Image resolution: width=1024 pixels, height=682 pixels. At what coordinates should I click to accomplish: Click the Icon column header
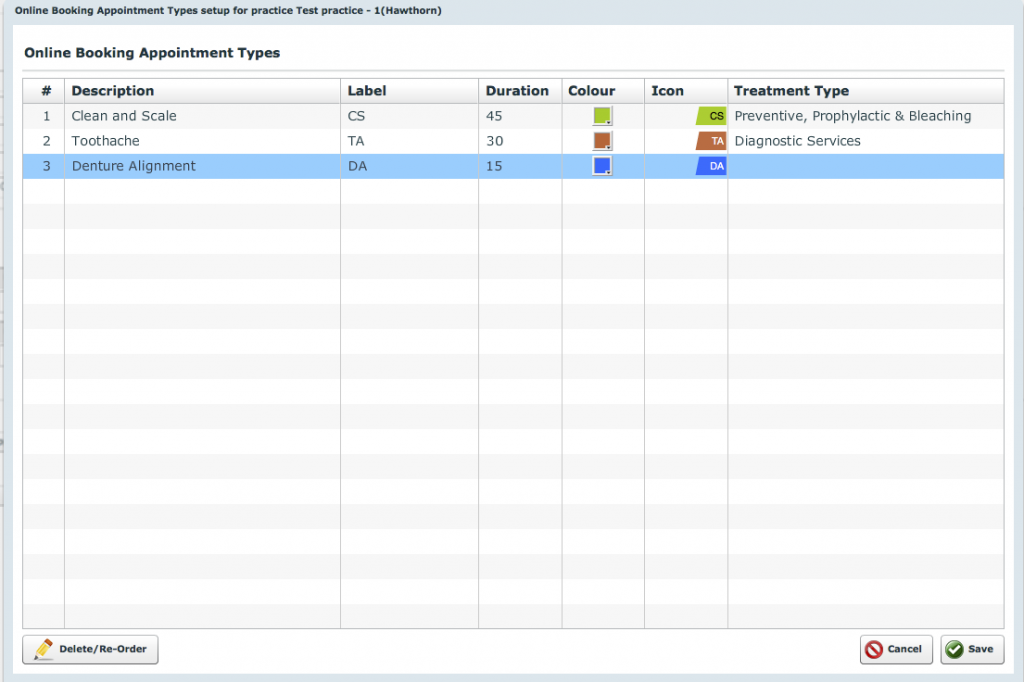click(x=686, y=91)
